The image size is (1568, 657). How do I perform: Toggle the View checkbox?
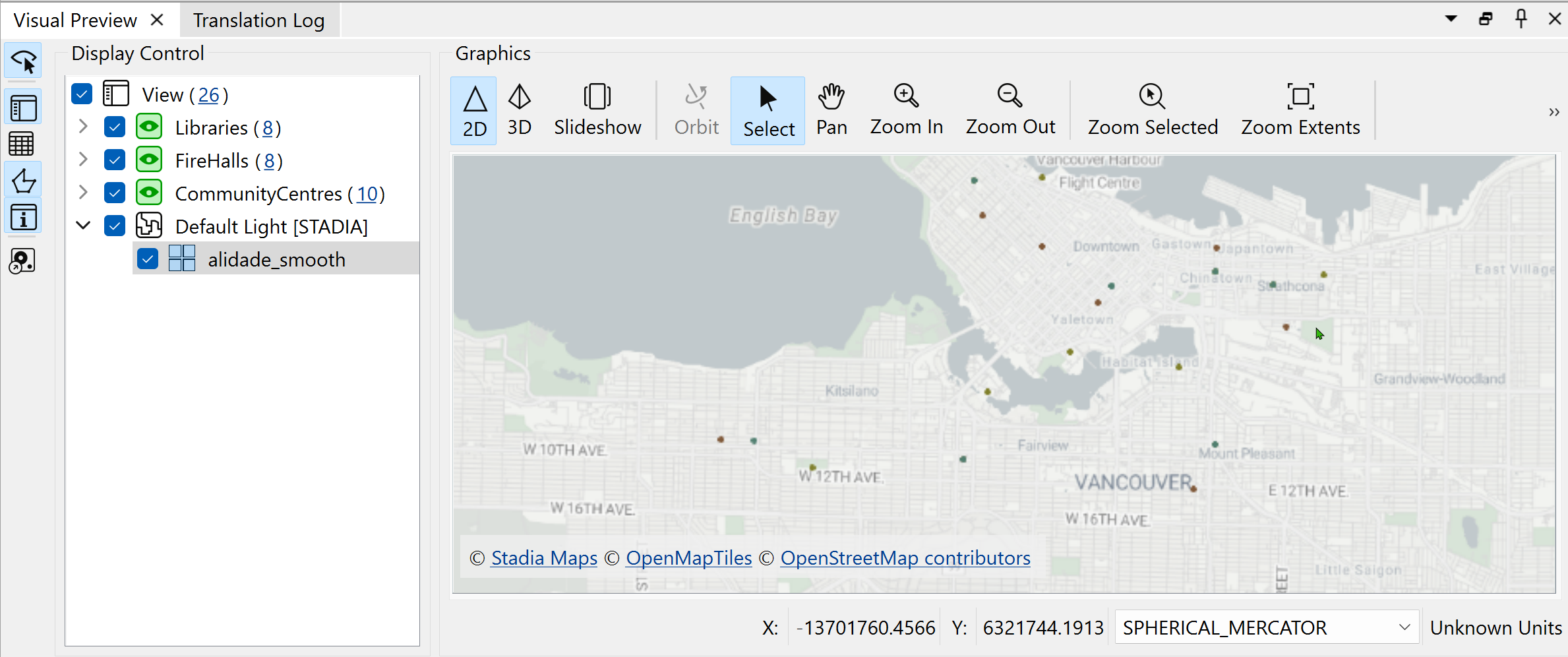[82, 94]
